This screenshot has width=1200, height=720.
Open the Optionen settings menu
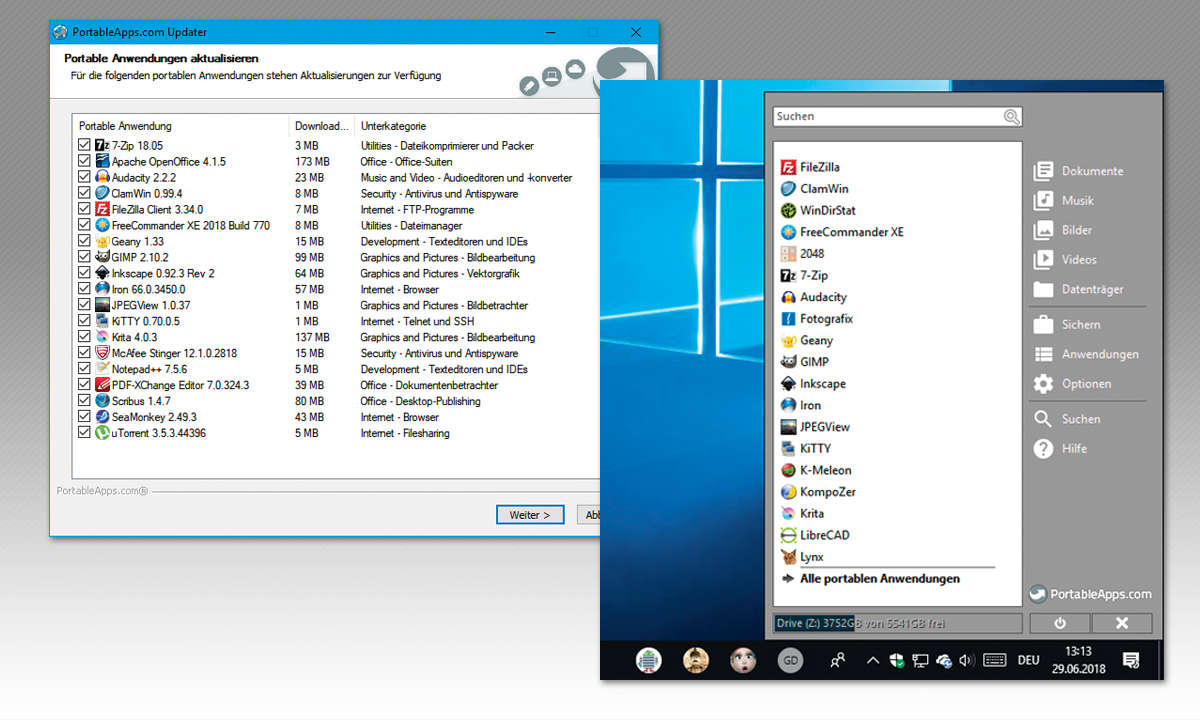click(1072, 384)
